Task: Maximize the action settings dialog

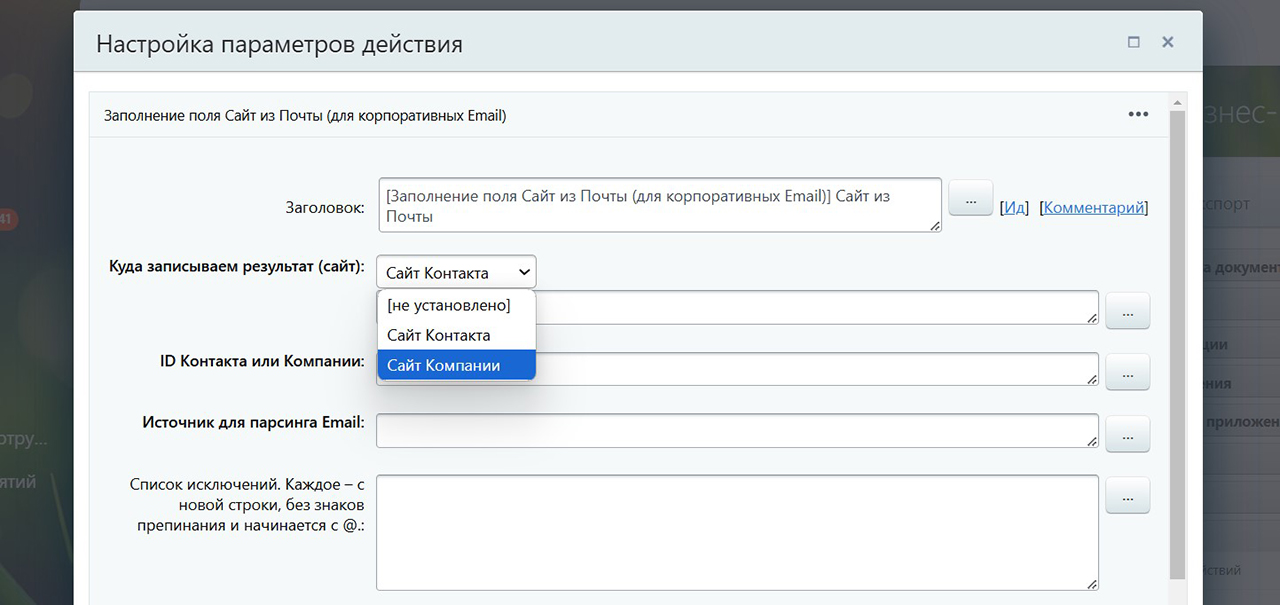Action: point(1133,42)
